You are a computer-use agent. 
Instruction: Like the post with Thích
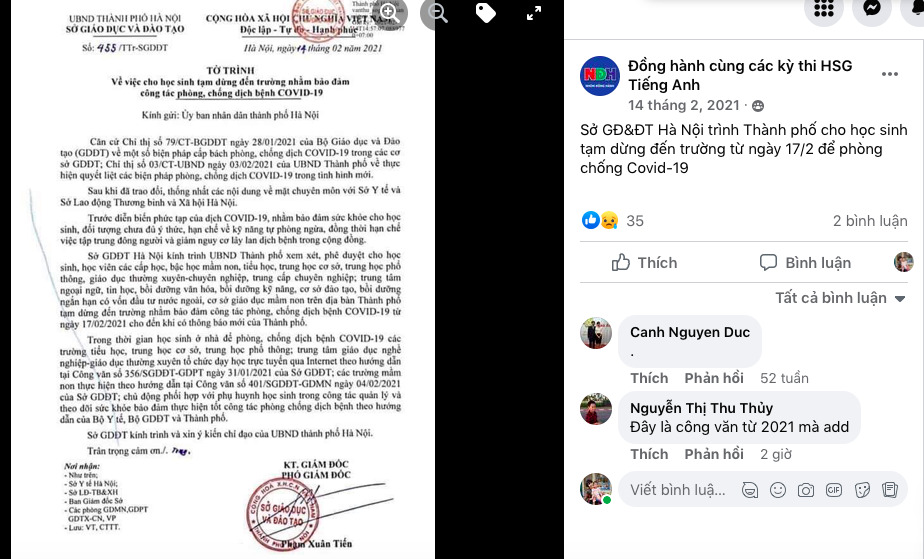645,263
